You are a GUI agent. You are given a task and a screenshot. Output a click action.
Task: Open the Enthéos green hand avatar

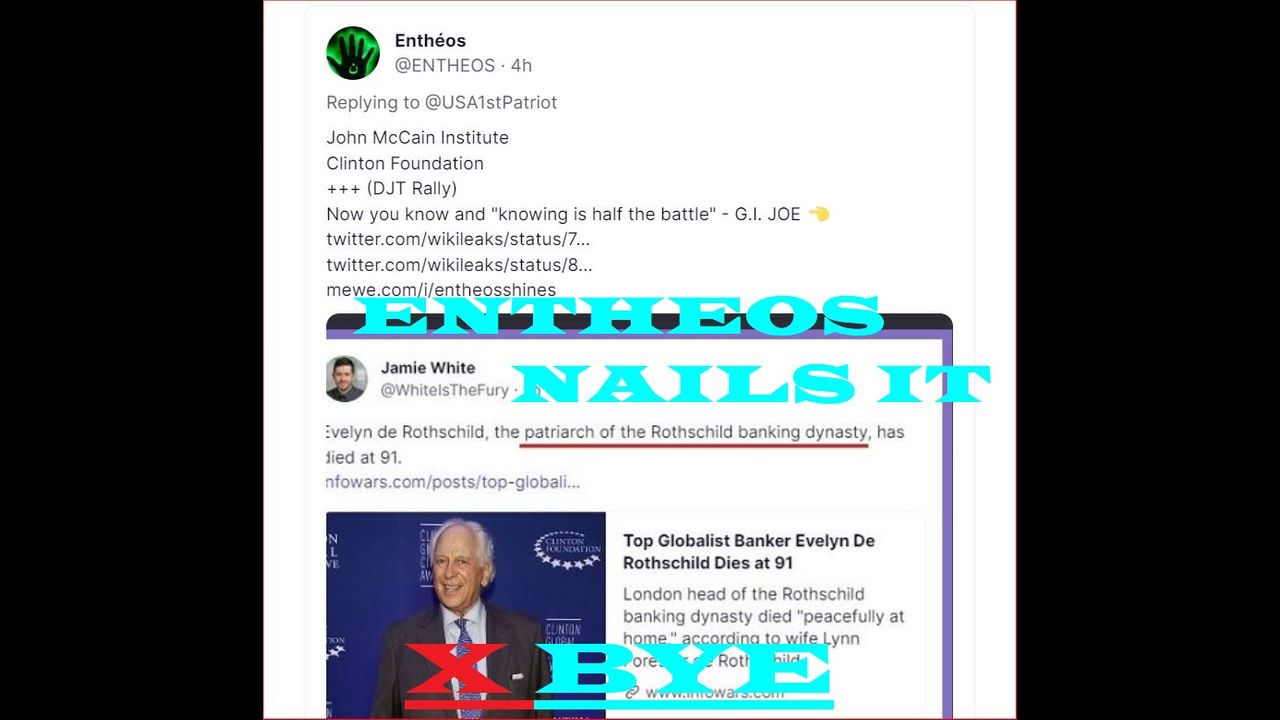point(353,53)
